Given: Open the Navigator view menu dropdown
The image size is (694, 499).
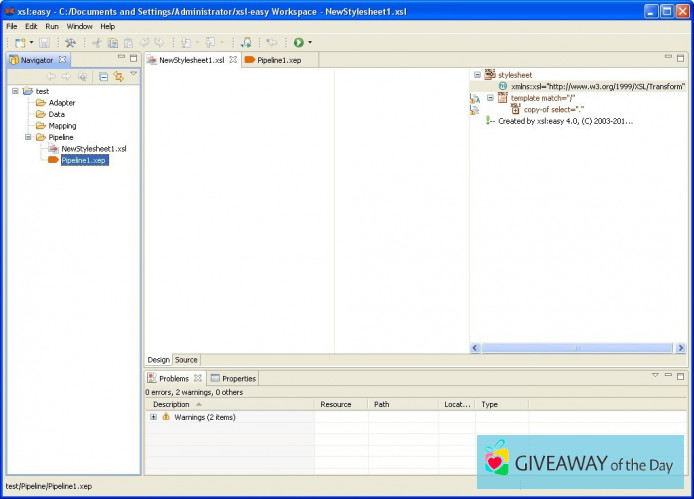Looking at the screenshot, I should 134,74.
